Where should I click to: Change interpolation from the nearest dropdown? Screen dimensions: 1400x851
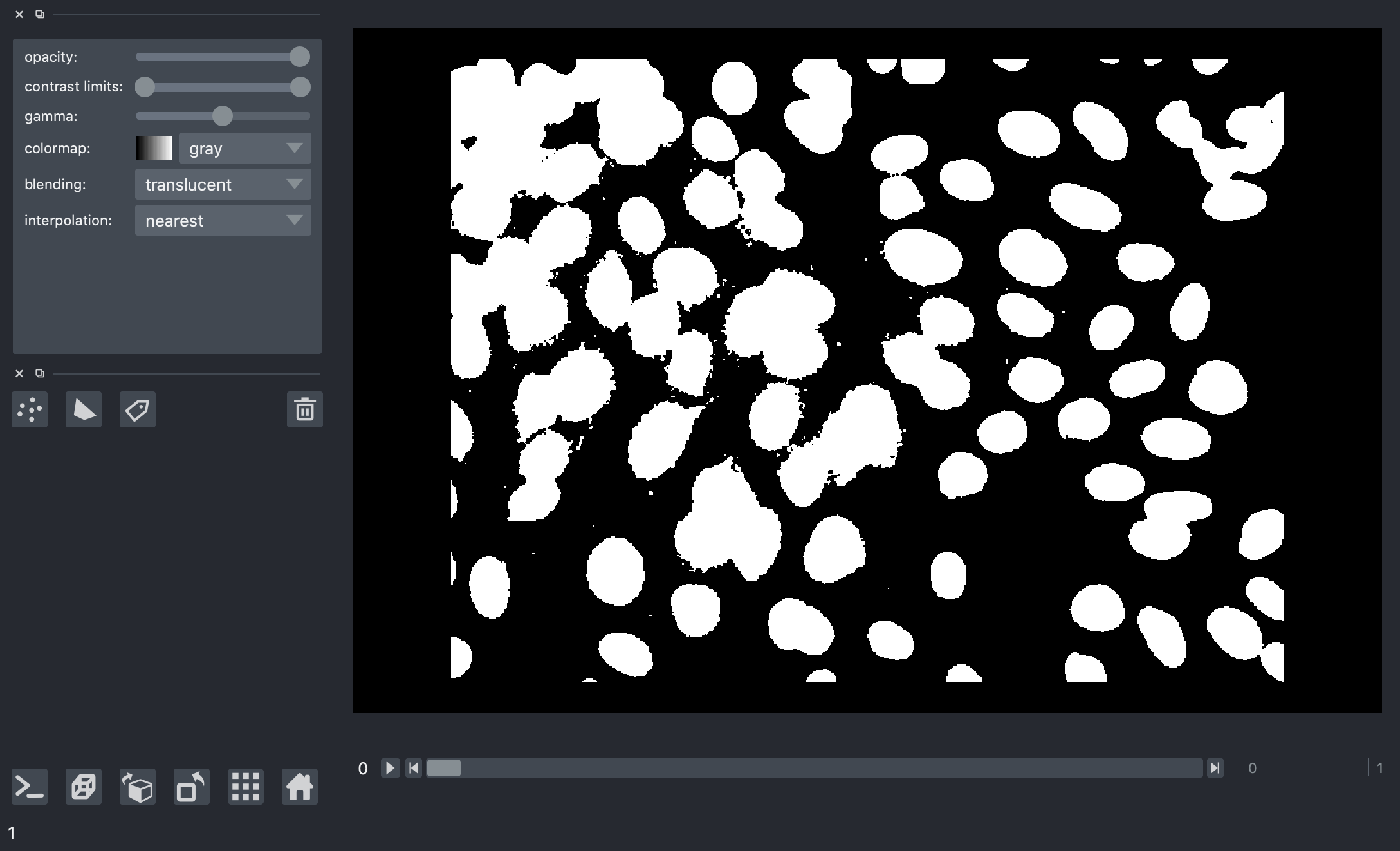223,220
